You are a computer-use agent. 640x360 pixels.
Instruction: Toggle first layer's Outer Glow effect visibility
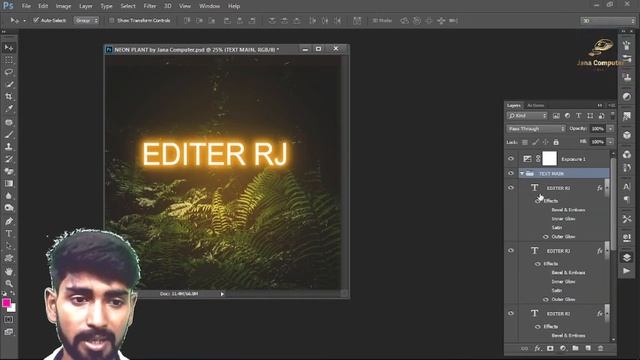[545, 237]
